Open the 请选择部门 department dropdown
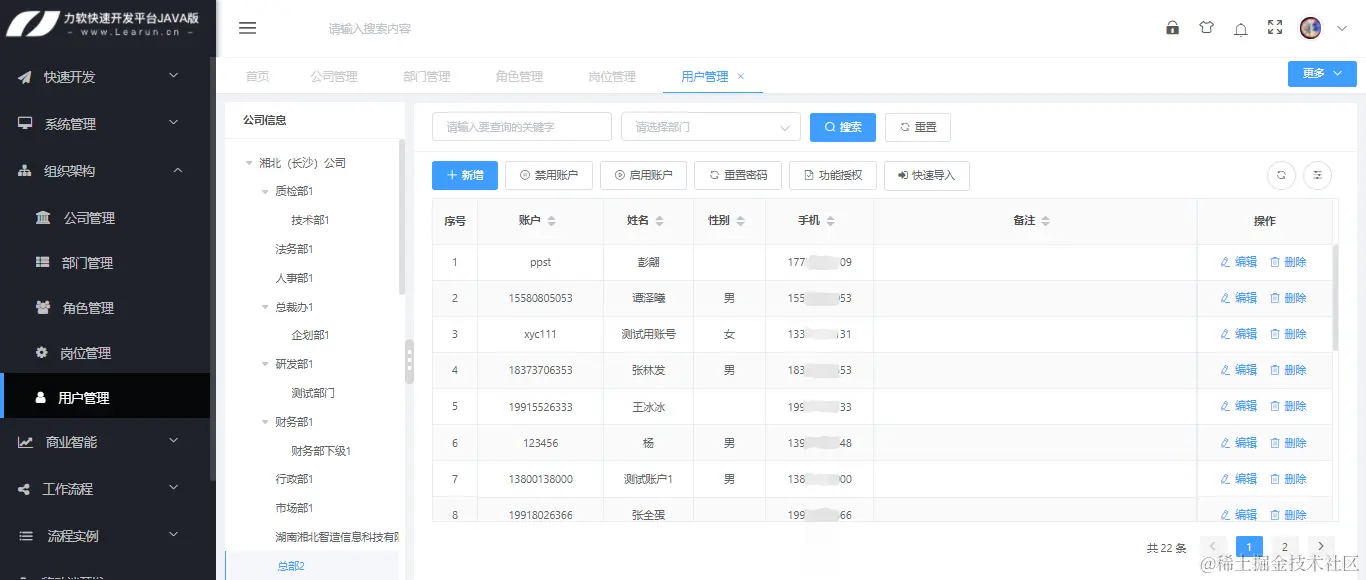Viewport: 1366px width, 580px height. [710, 126]
